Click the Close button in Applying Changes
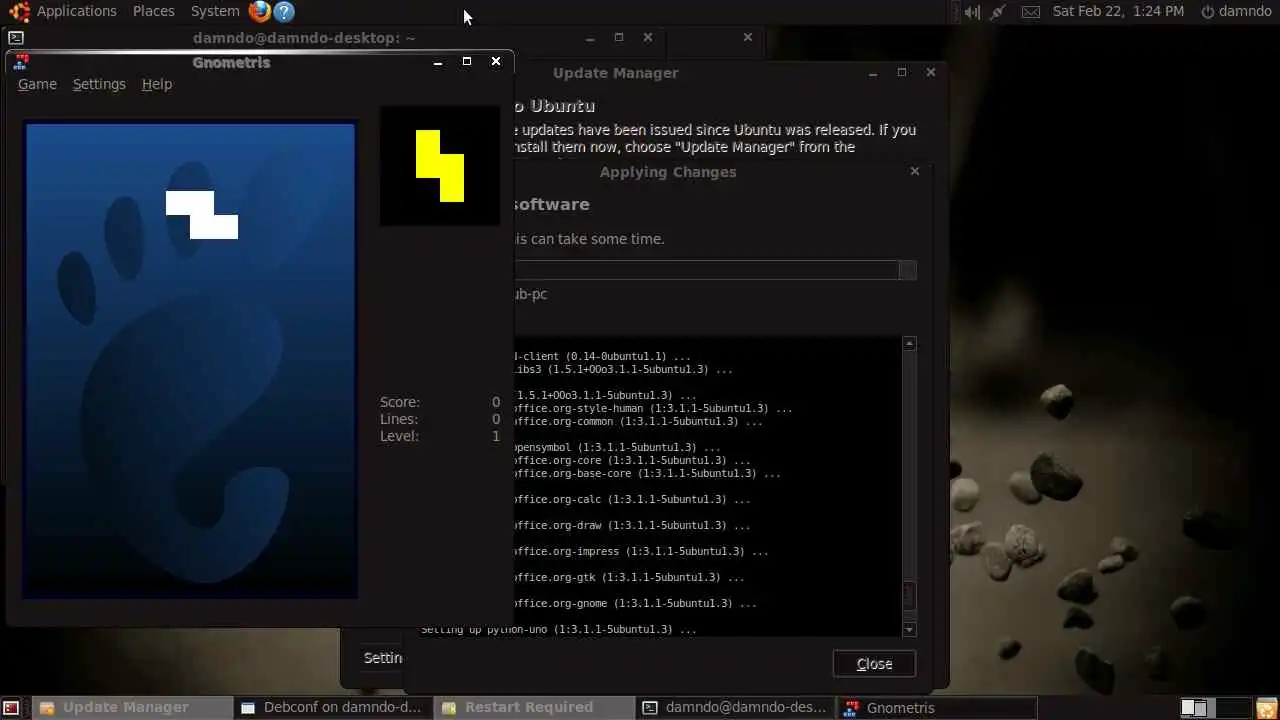1280x720 pixels. coord(874,664)
